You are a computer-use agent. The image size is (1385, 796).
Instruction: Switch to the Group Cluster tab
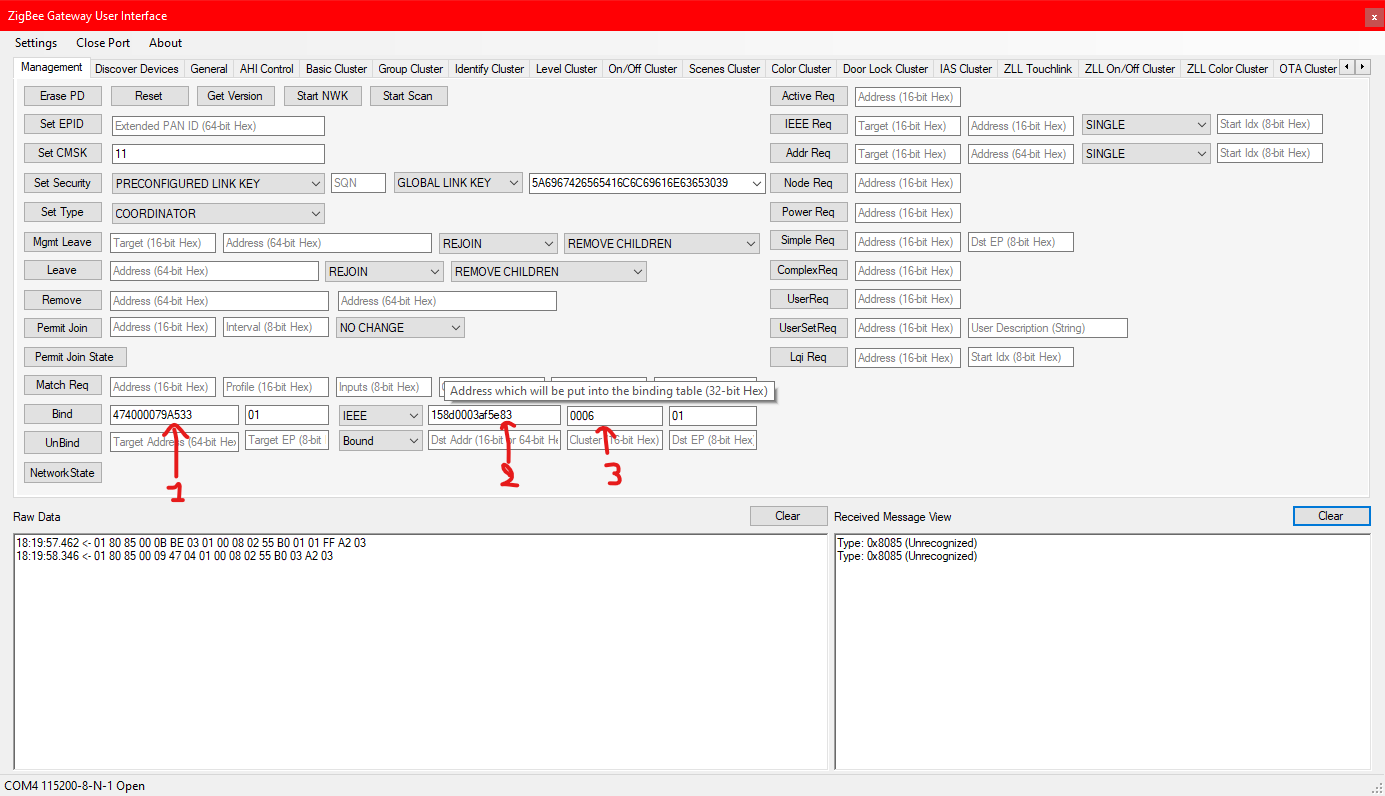[x=411, y=69]
